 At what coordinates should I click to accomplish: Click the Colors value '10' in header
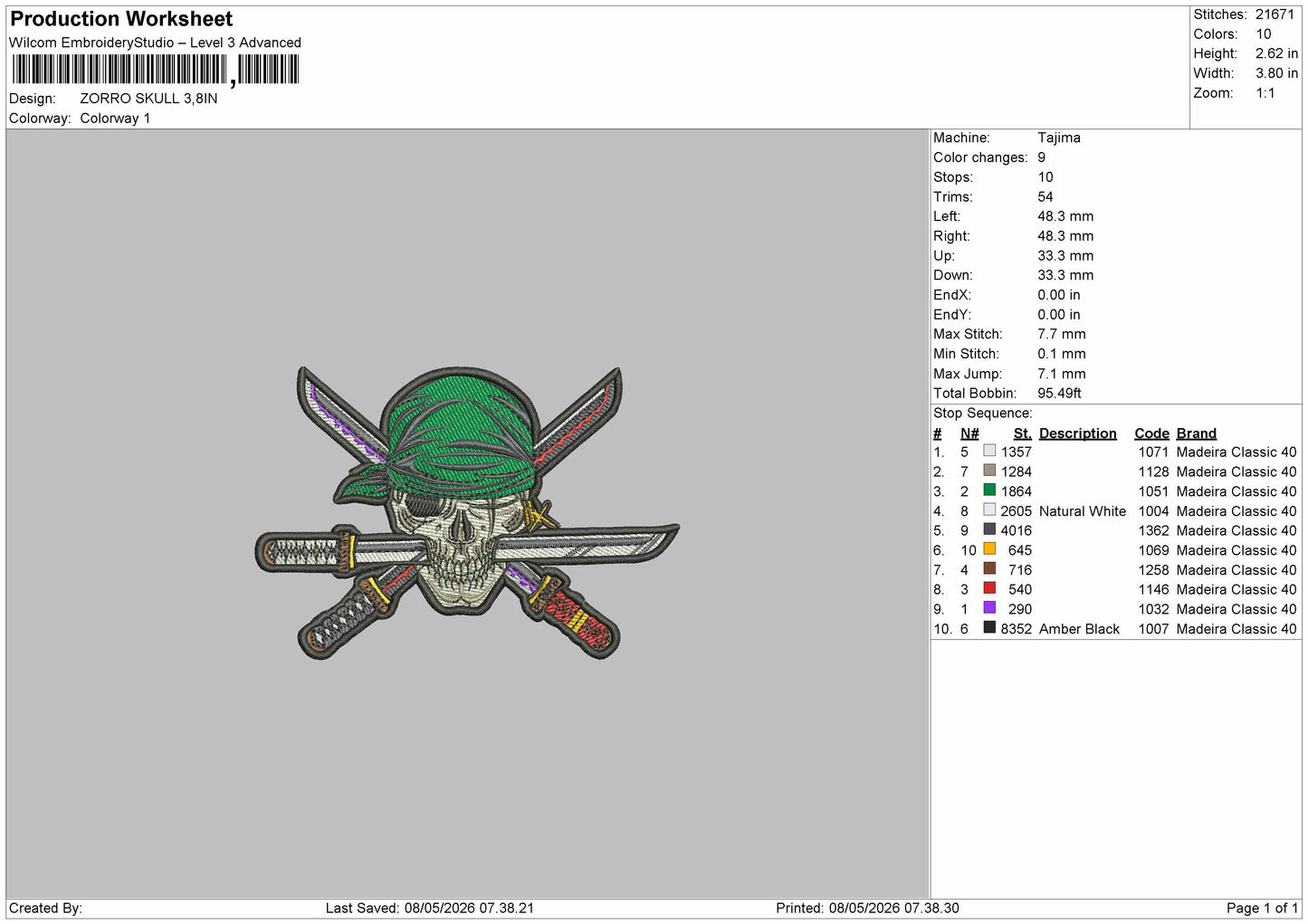[x=1264, y=34]
